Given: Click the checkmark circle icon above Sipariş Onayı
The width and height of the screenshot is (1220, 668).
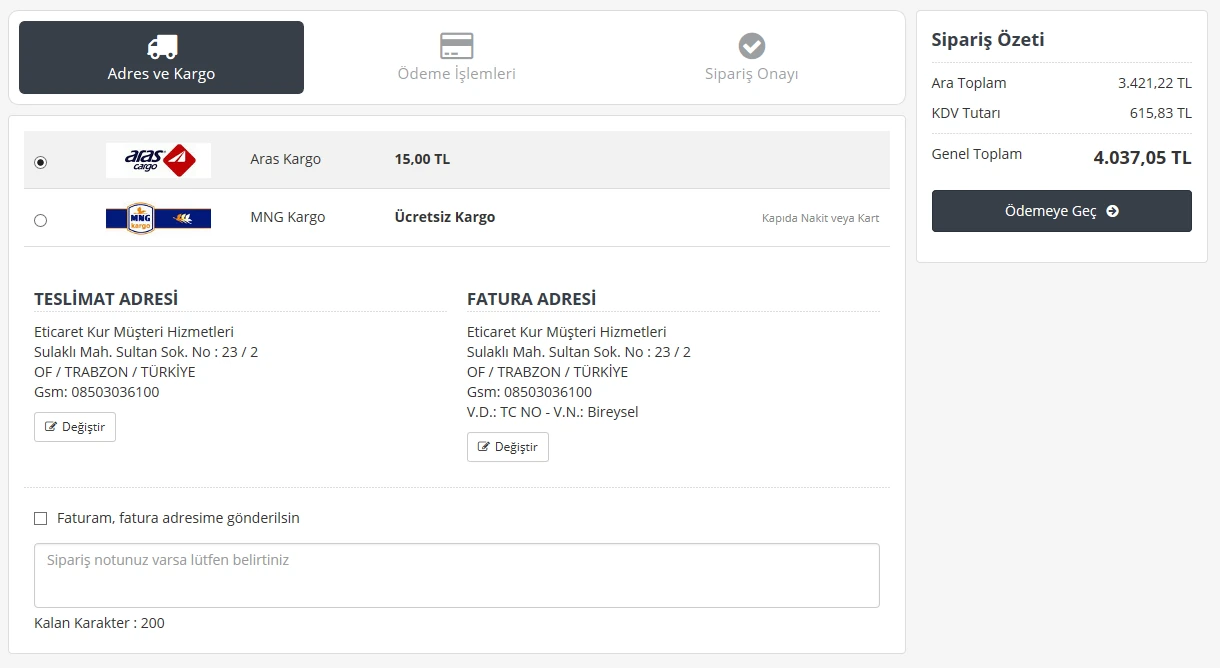Looking at the screenshot, I should tap(751, 46).
